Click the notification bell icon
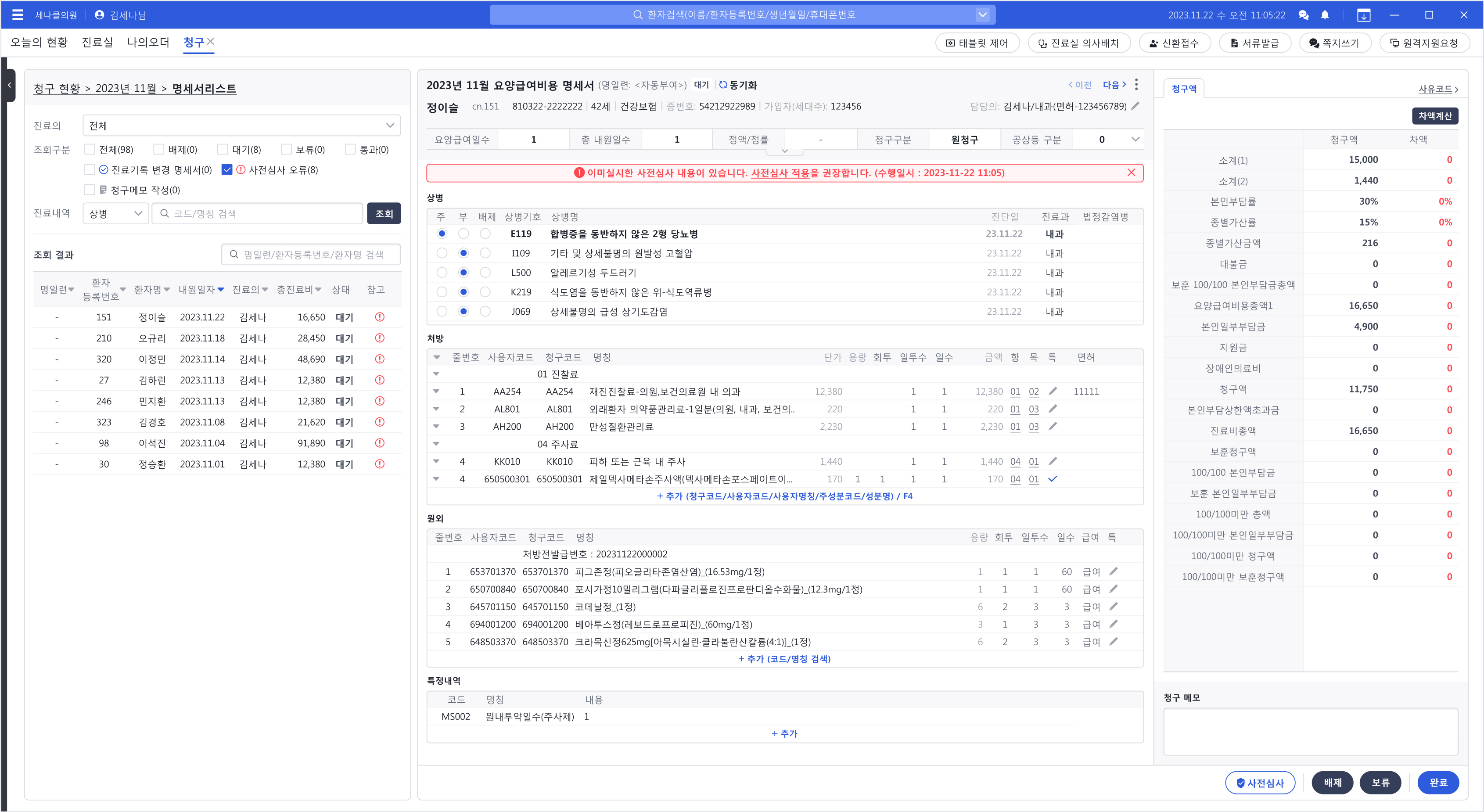Viewport: 1484px width, 812px height. (1325, 15)
